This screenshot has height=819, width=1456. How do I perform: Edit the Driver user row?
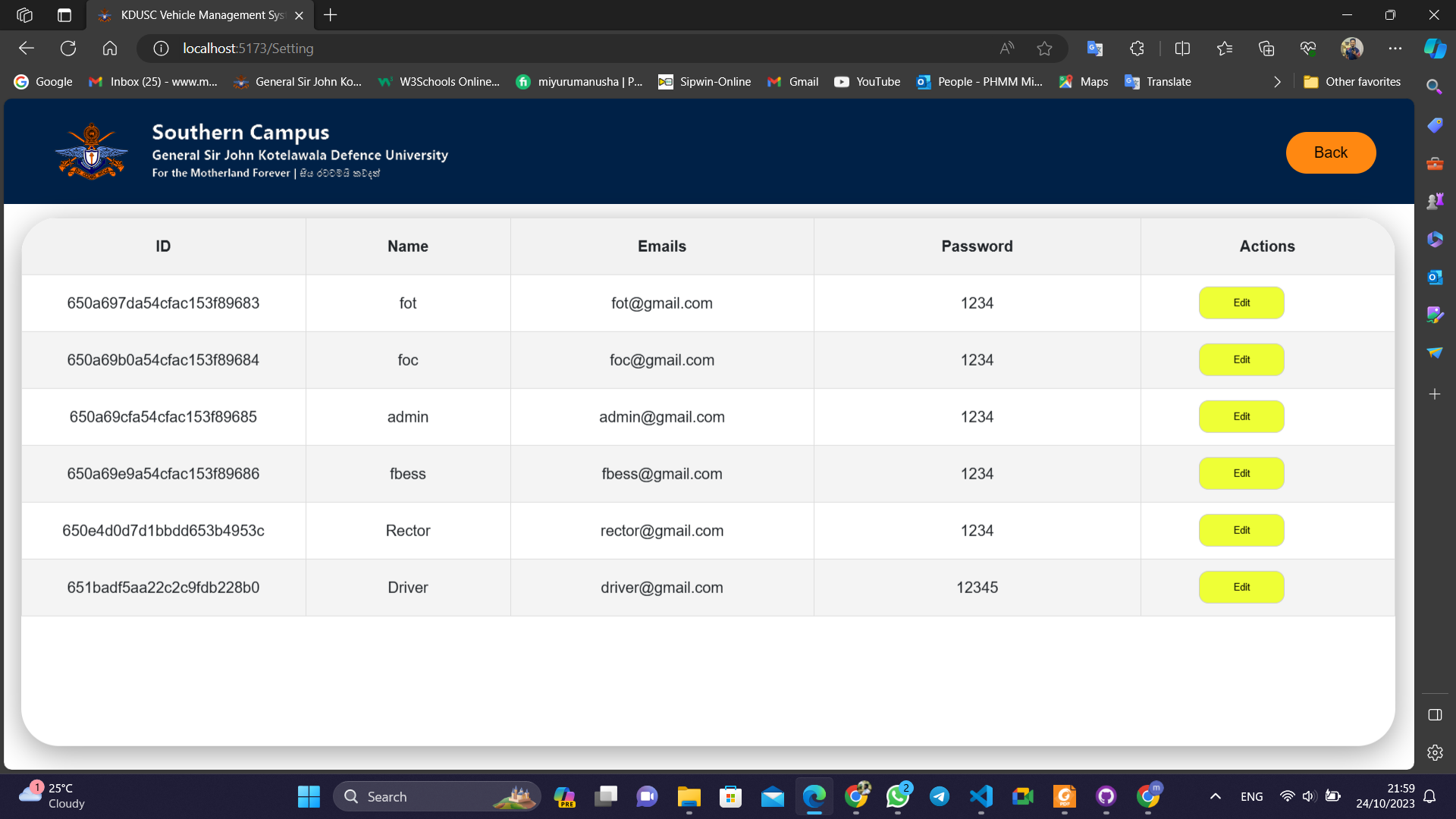click(x=1241, y=587)
